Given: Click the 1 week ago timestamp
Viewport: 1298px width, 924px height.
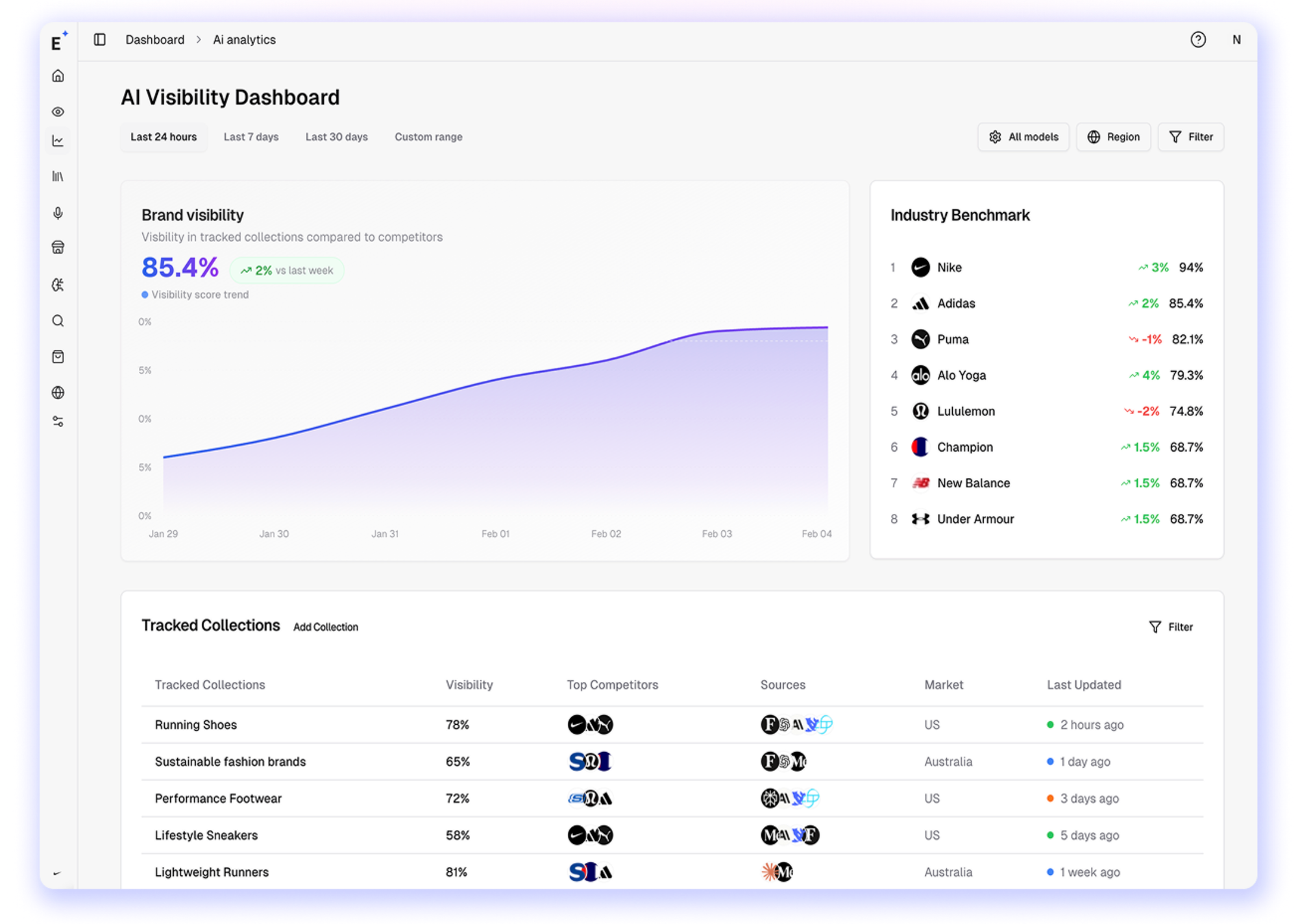Looking at the screenshot, I should point(1090,872).
